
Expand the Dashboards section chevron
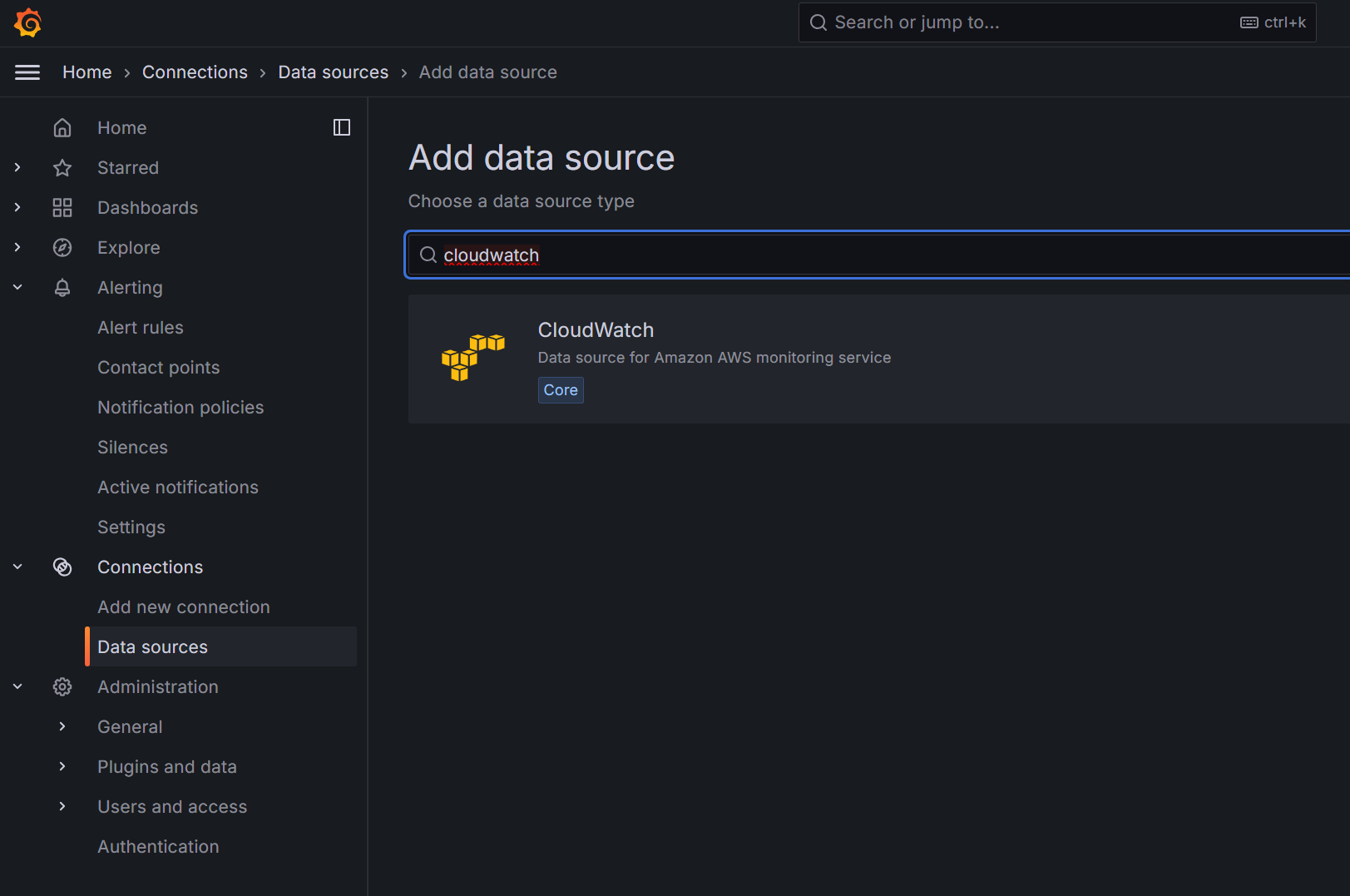pos(17,207)
